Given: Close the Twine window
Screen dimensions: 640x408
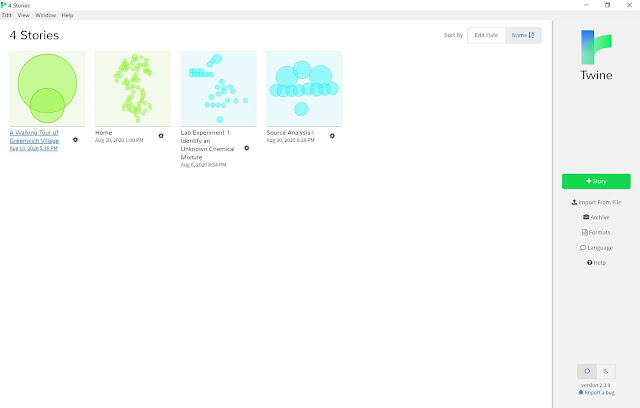Looking at the screenshot, I should click(629, 5).
